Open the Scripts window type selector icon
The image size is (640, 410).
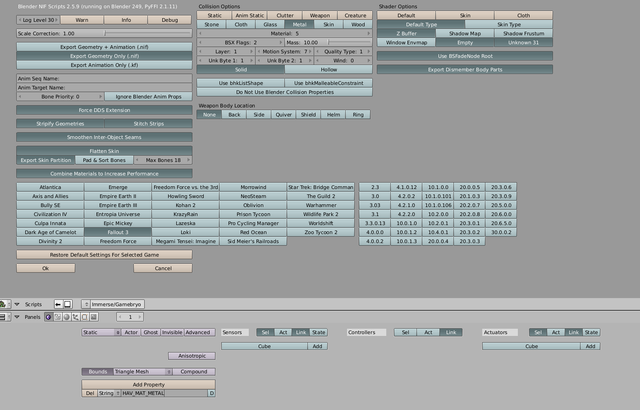[x=4, y=304]
